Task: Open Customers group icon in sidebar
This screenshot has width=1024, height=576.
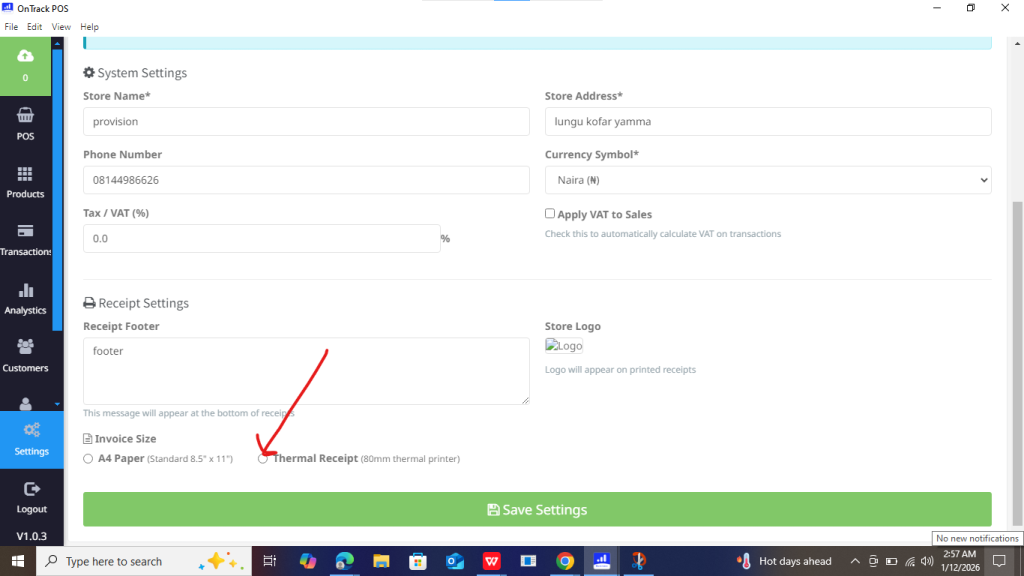Action: [x=25, y=347]
